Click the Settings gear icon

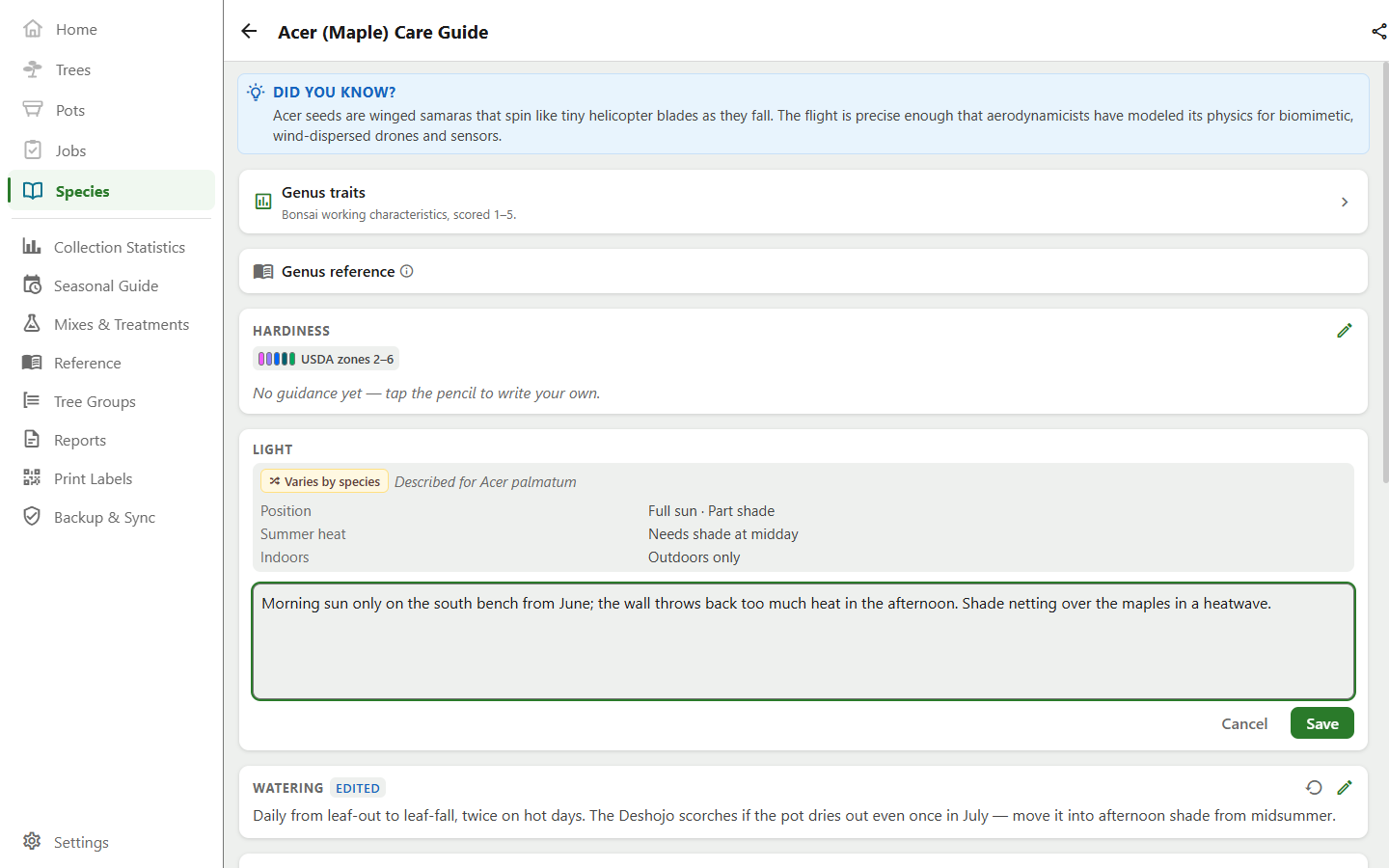click(x=32, y=842)
